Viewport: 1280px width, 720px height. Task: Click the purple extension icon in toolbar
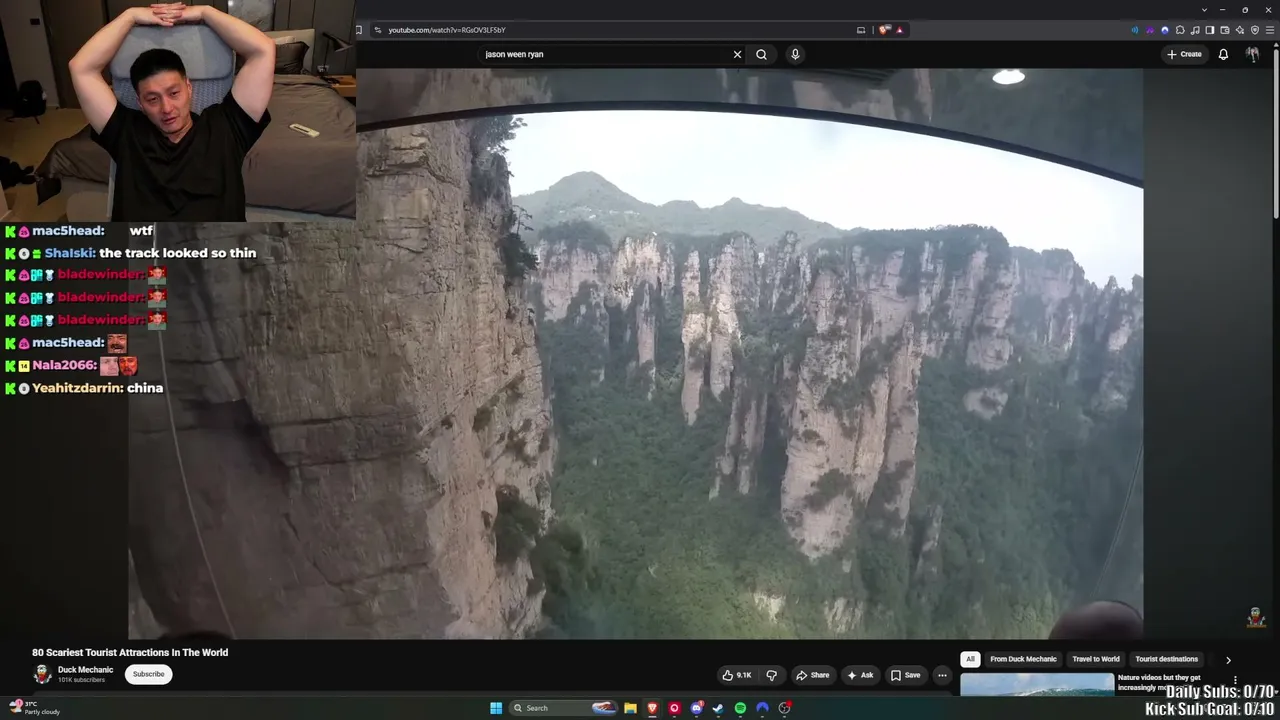1150,30
